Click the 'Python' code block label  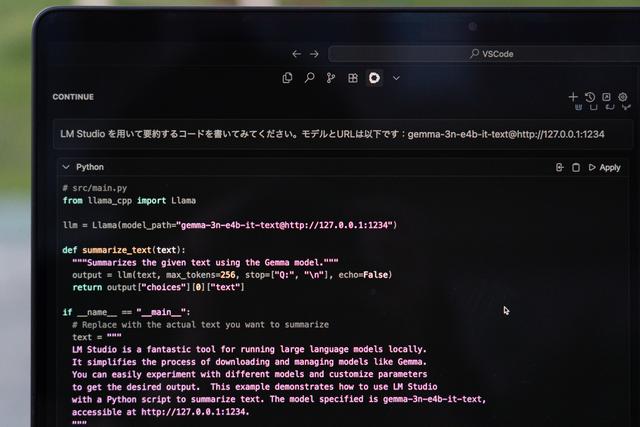(90, 167)
